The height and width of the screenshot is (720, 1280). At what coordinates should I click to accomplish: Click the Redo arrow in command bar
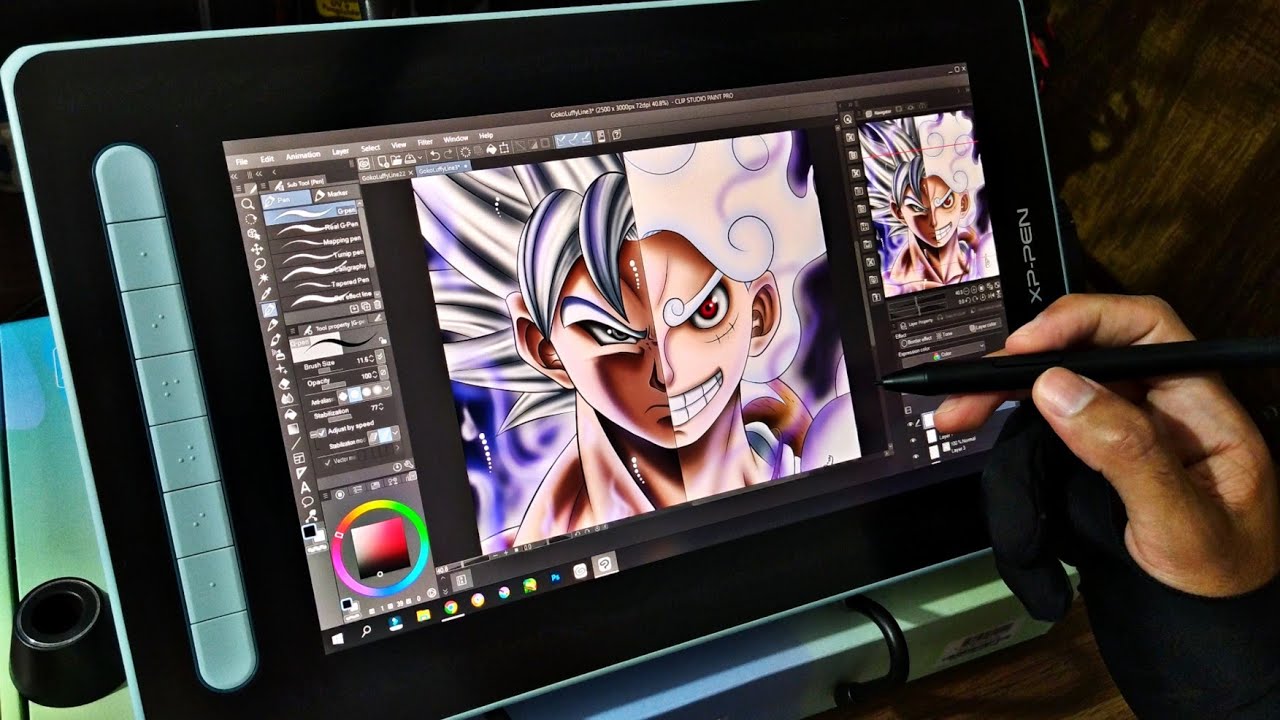(x=448, y=154)
